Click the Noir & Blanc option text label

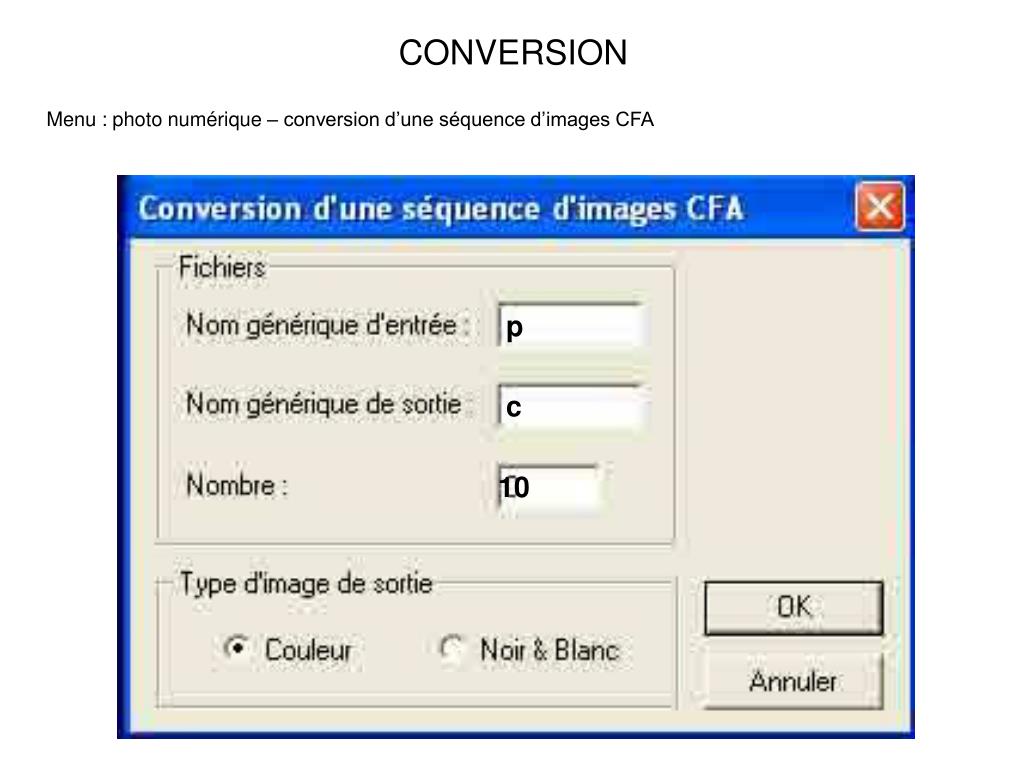pos(550,650)
